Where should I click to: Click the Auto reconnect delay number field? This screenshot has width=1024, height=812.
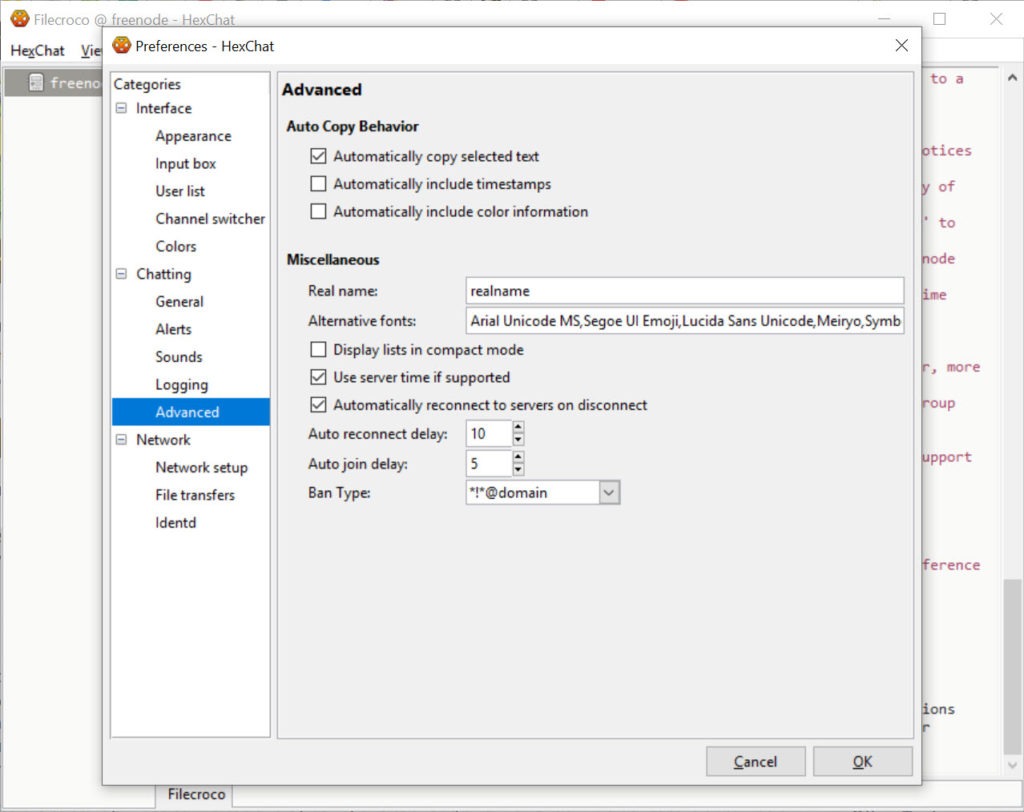pyautogui.click(x=489, y=434)
